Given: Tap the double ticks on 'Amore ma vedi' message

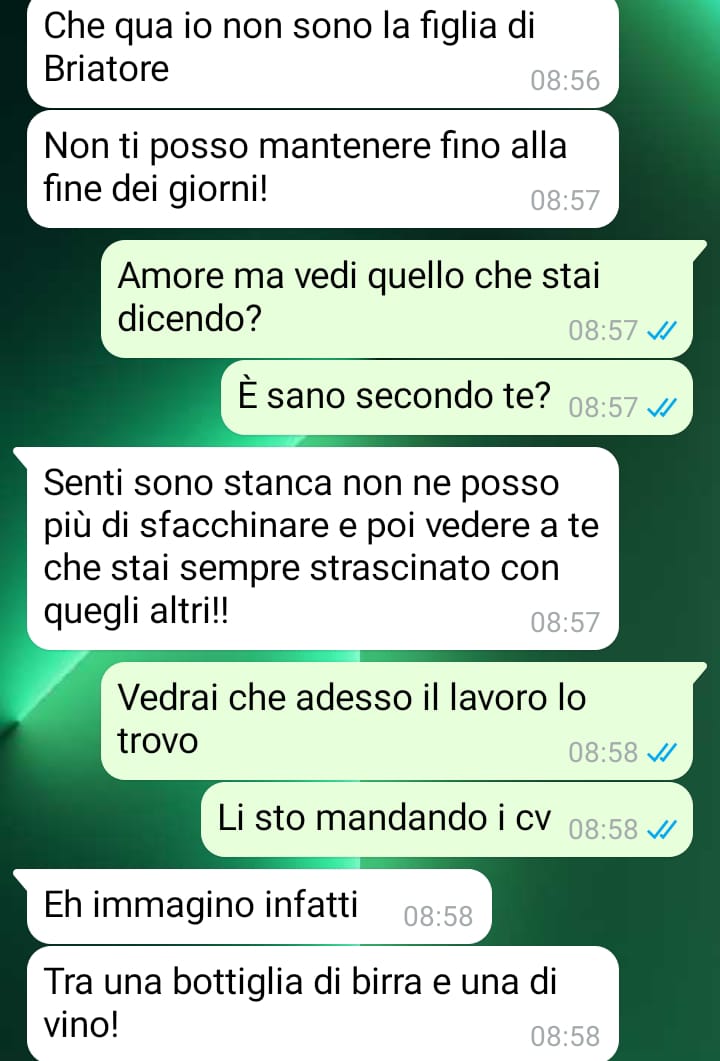Looking at the screenshot, I should (x=661, y=331).
